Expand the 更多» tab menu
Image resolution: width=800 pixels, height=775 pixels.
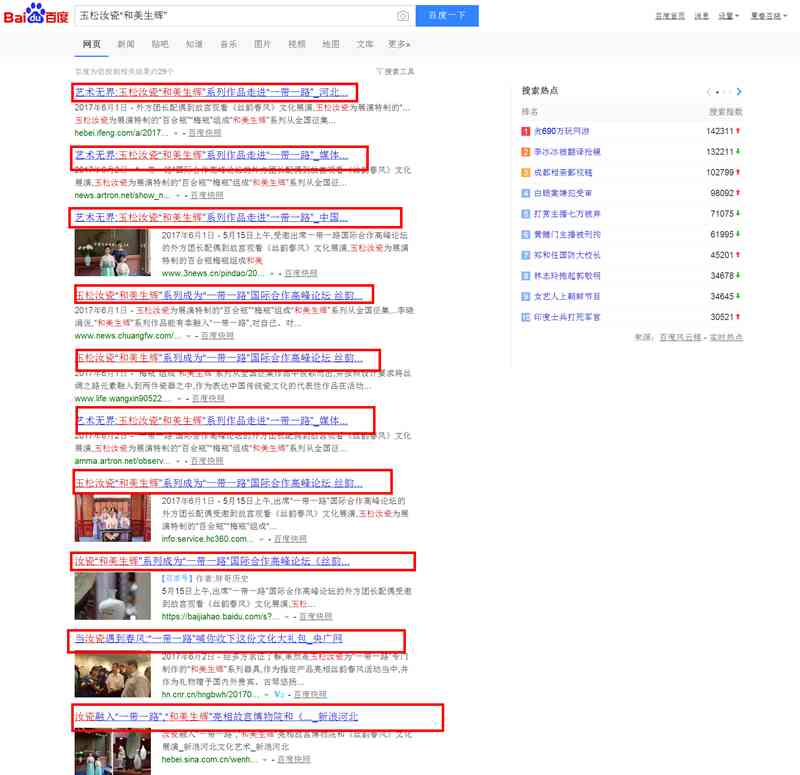(399, 44)
